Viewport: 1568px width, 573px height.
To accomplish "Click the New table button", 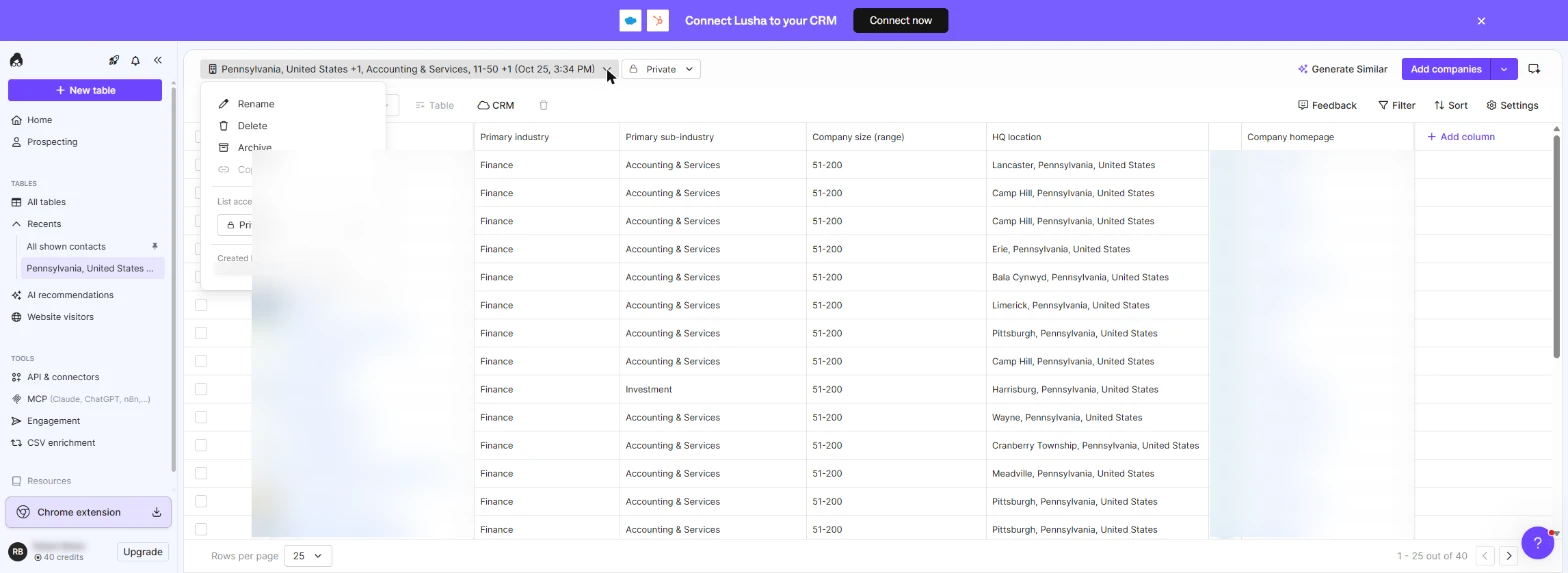I will click(x=85, y=90).
